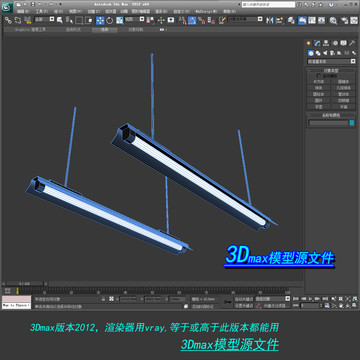
Task: Click the time slider handle
Action: (x=23, y=284)
